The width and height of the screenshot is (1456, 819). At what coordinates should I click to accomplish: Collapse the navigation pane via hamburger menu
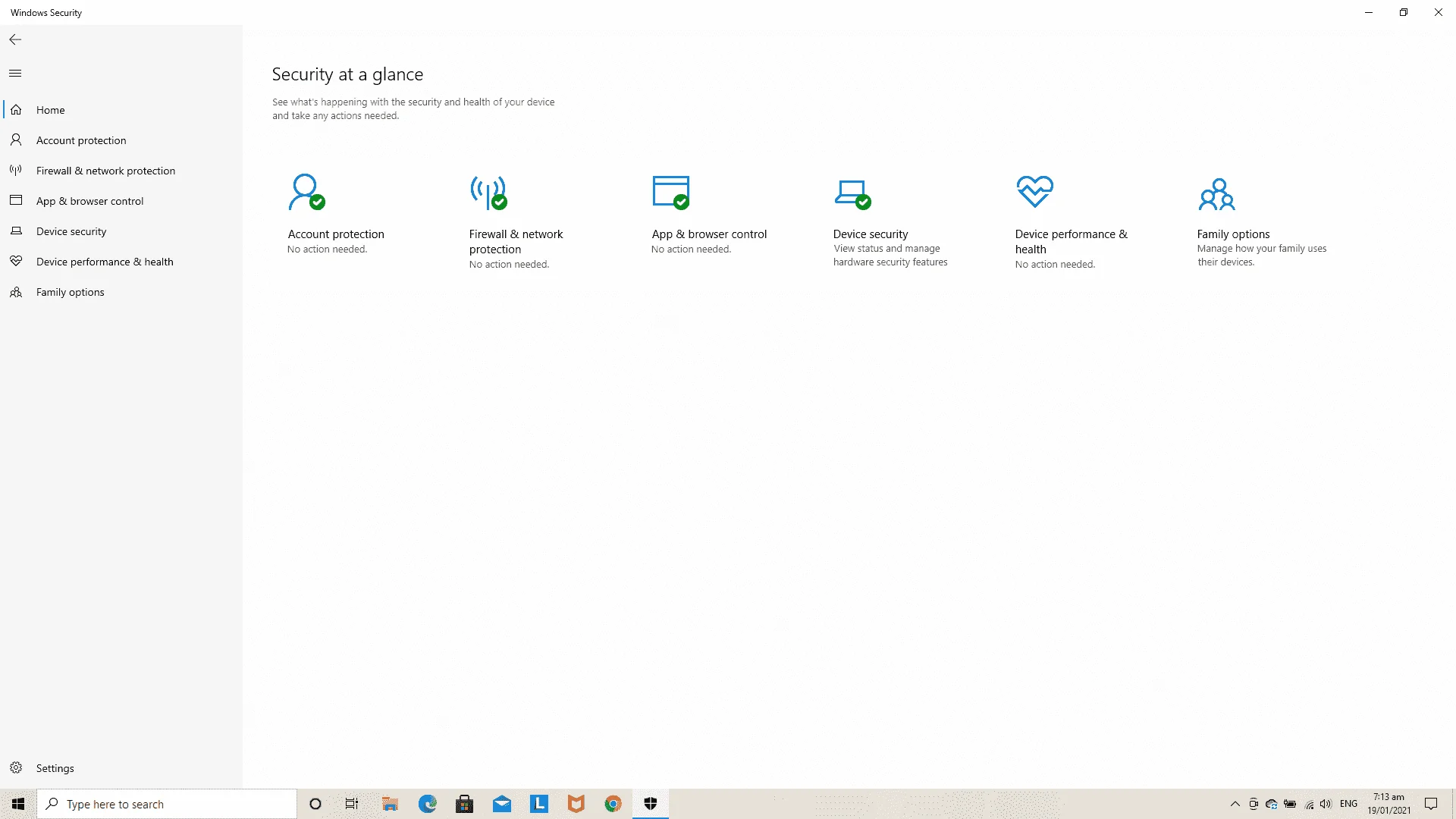pos(15,74)
